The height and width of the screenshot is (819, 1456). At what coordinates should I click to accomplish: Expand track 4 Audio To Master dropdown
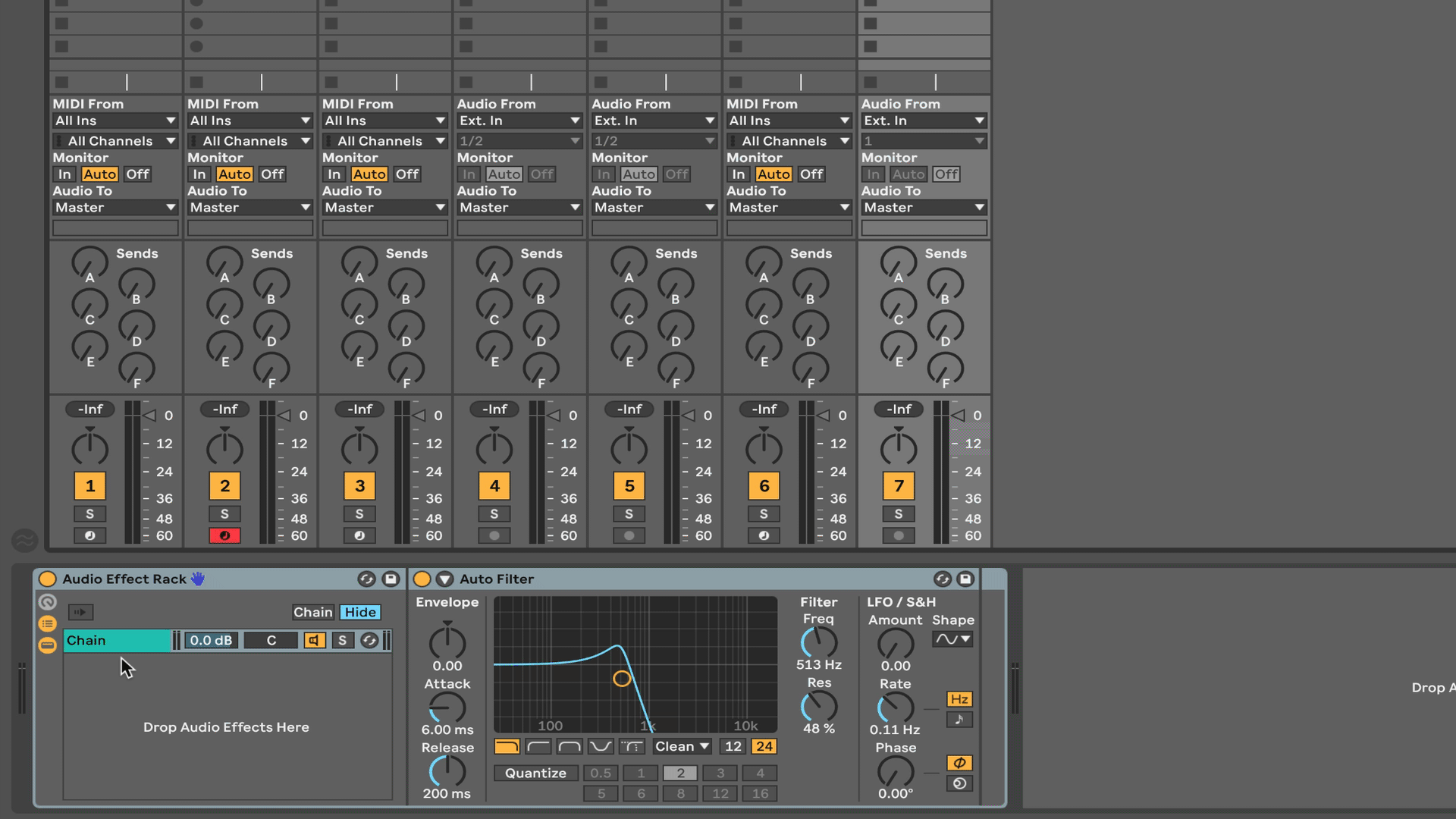[519, 208]
